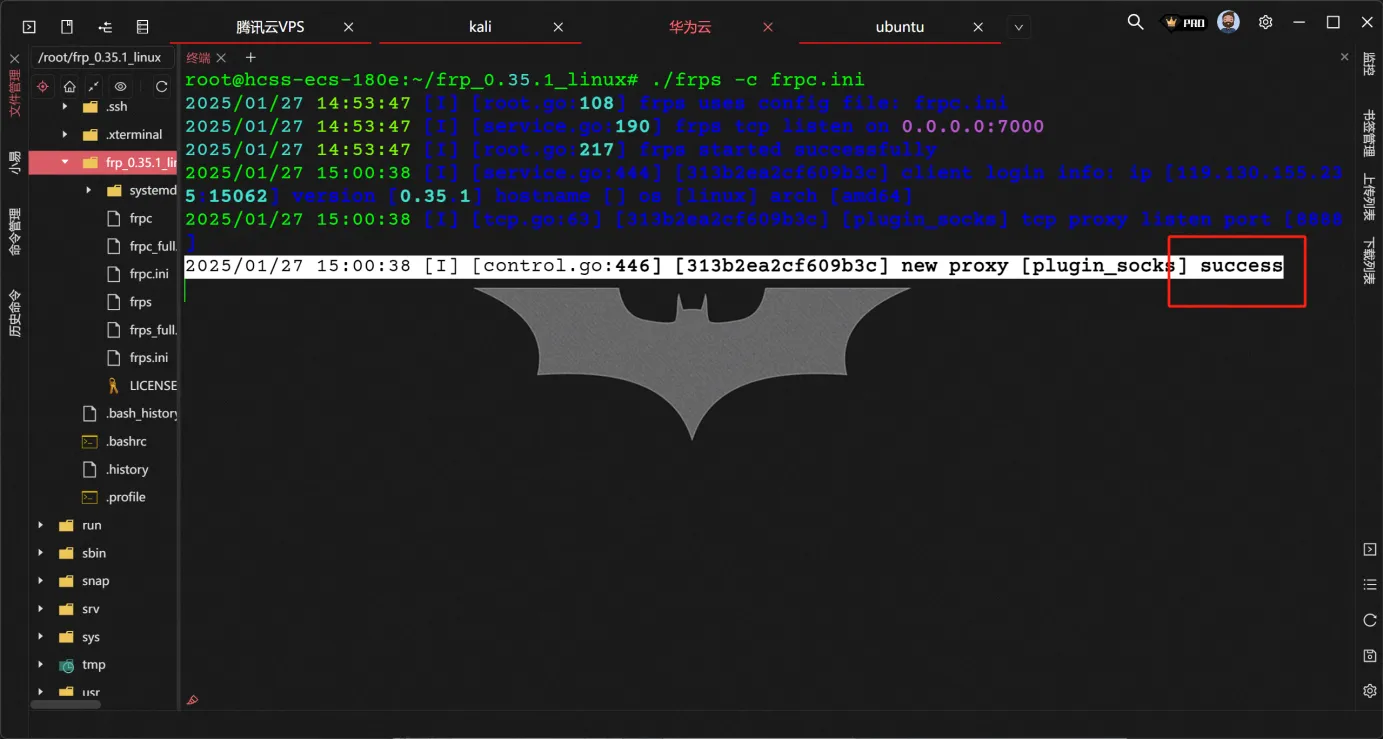This screenshot has width=1383, height=739.
Task: Click the file tree horizontal scrollbar
Action: tap(66, 705)
